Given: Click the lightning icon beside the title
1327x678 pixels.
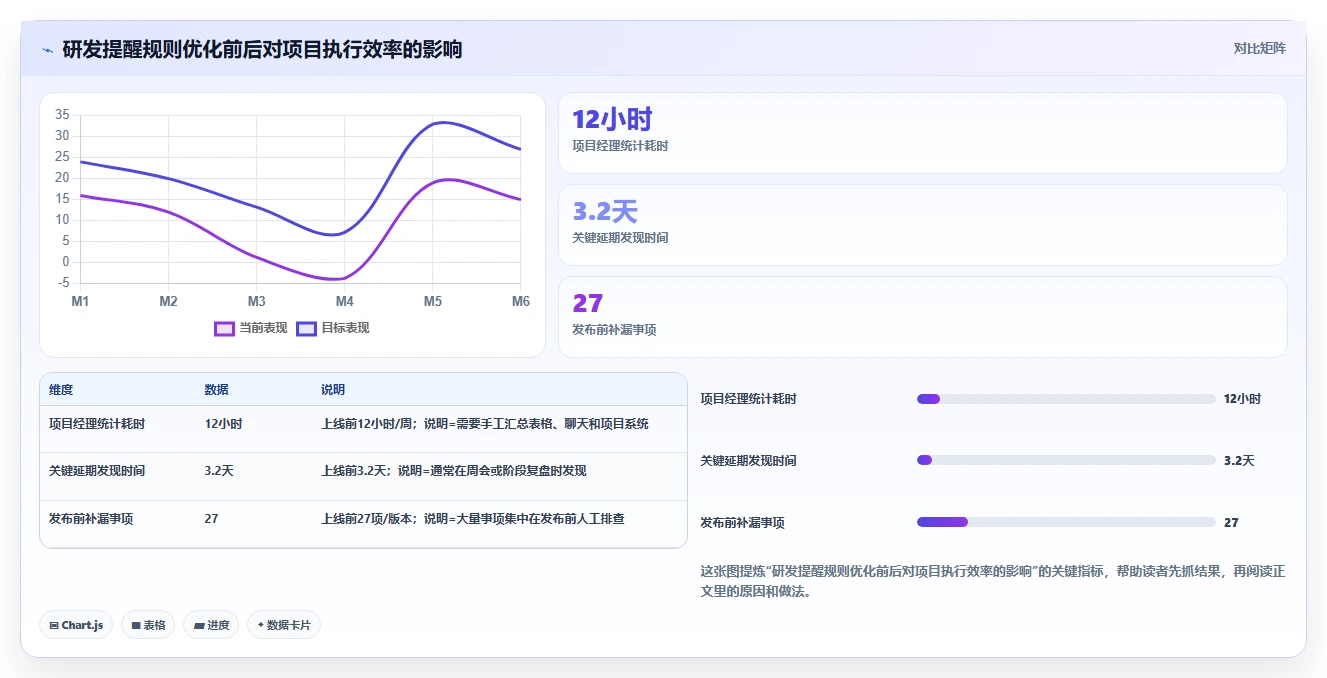Looking at the screenshot, I should click(48, 50).
